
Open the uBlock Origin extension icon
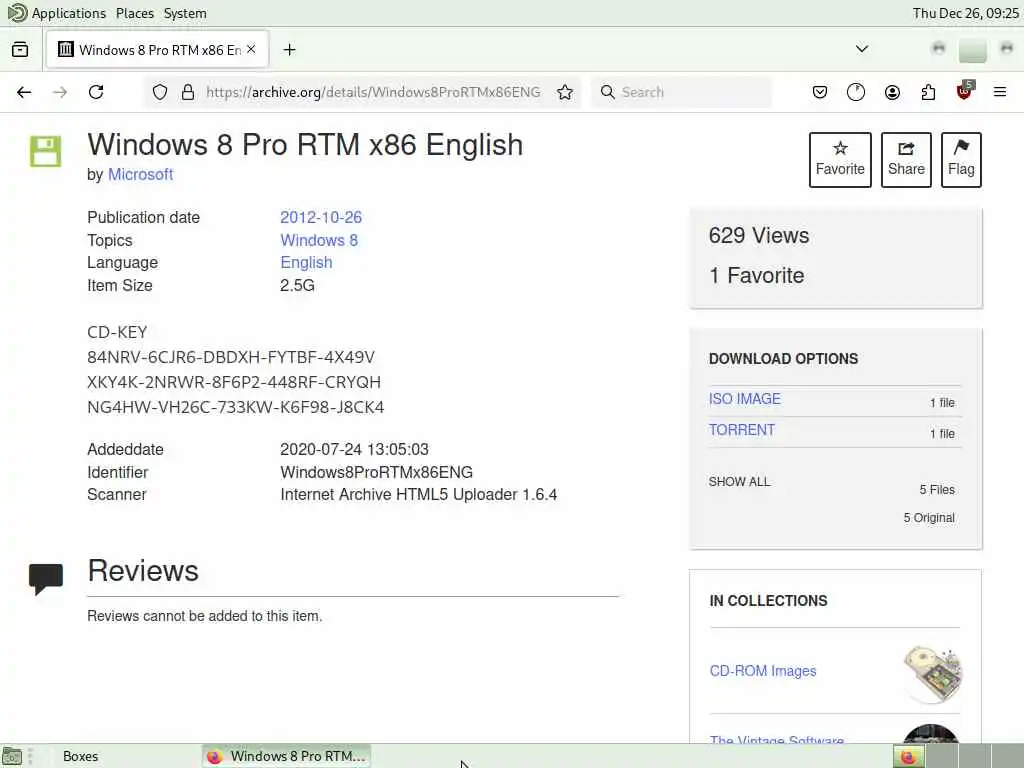tap(965, 91)
